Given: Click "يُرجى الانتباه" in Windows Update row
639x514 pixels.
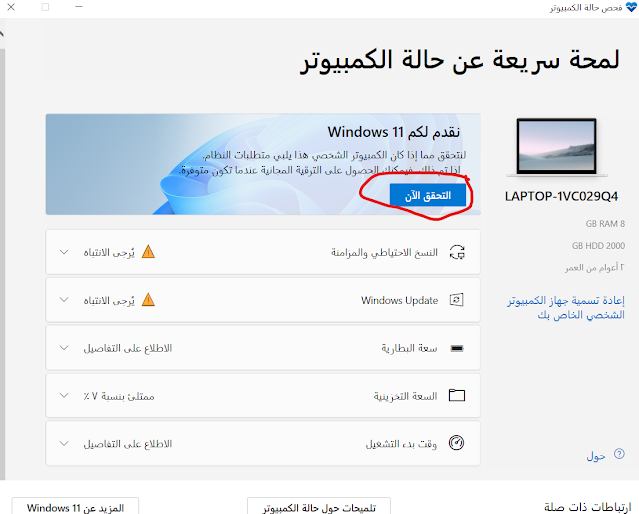Looking at the screenshot, I should point(109,300).
